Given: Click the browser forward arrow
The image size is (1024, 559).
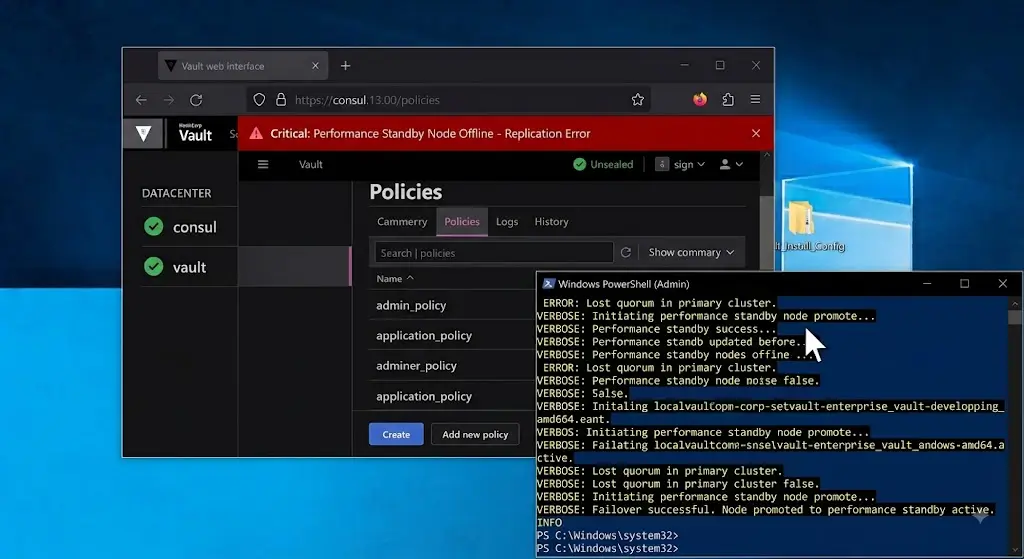Looking at the screenshot, I should click(x=168, y=100).
